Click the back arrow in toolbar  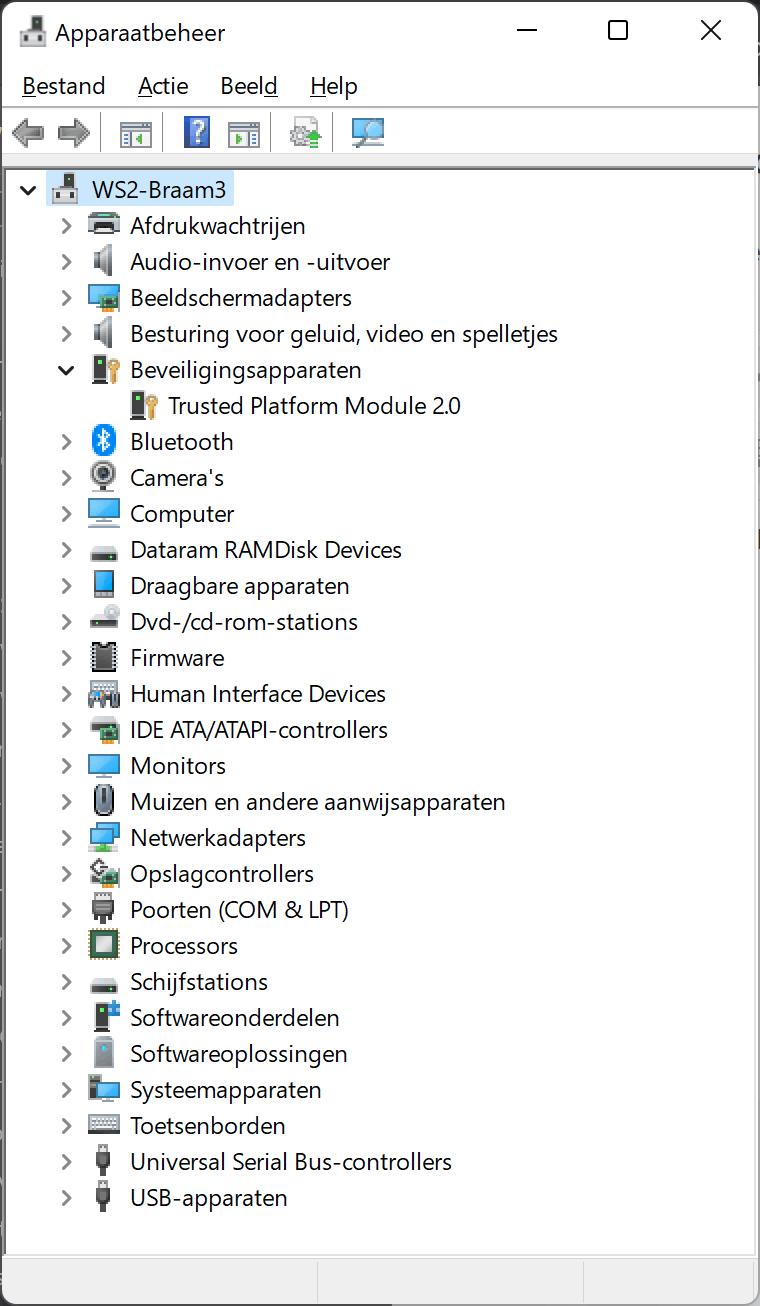(x=28, y=132)
